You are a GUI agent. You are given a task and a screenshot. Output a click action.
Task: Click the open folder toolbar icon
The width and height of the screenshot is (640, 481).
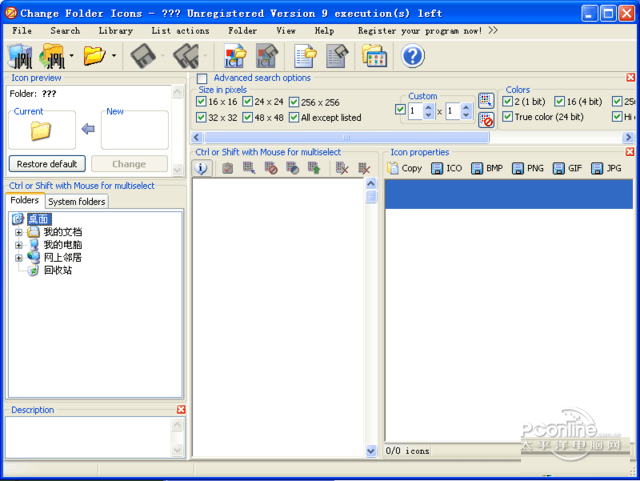click(x=94, y=57)
